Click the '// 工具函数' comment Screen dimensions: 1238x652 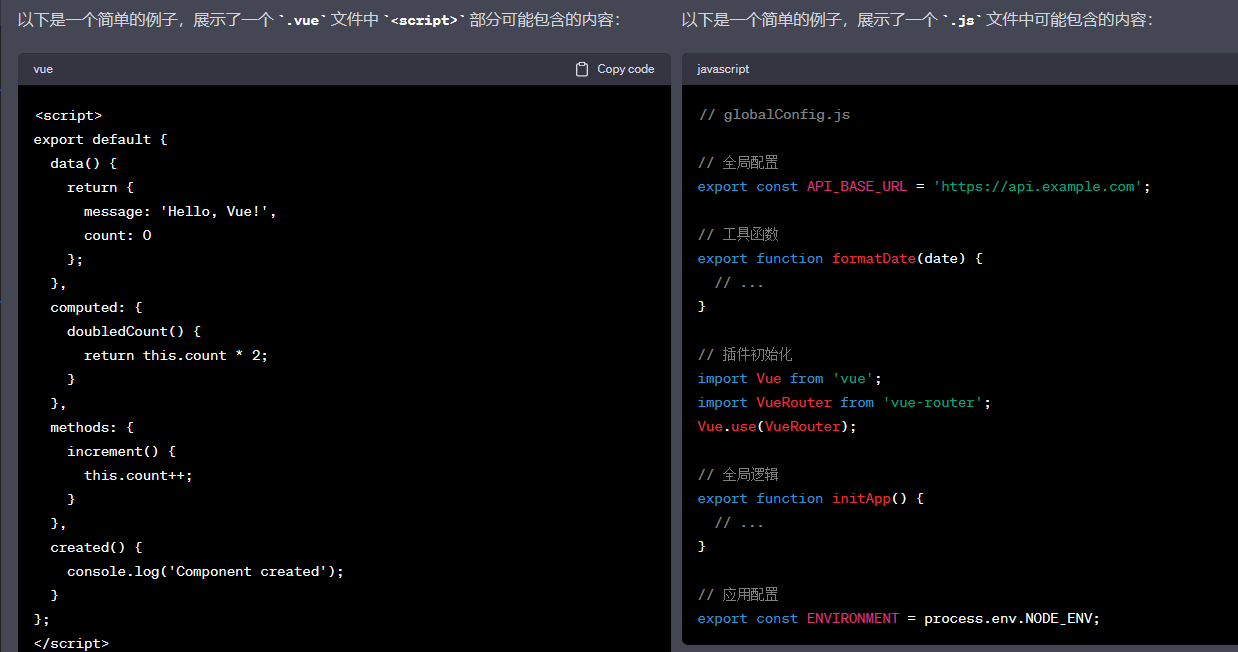tap(738, 234)
